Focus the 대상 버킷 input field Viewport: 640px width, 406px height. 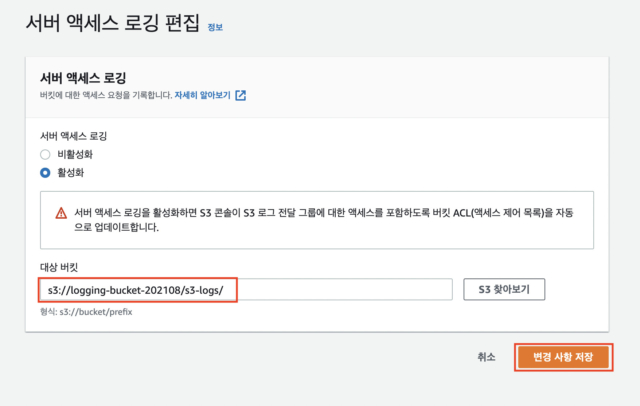[x=246, y=290]
